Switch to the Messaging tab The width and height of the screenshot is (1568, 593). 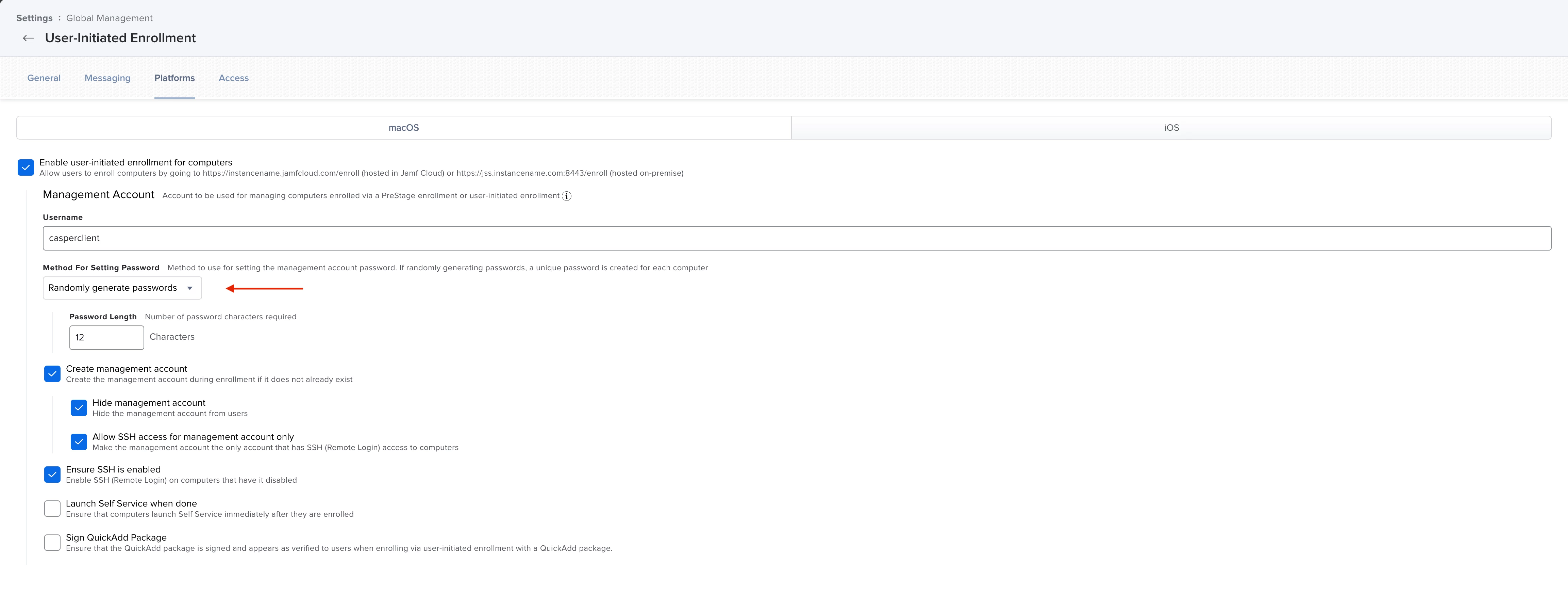108,78
